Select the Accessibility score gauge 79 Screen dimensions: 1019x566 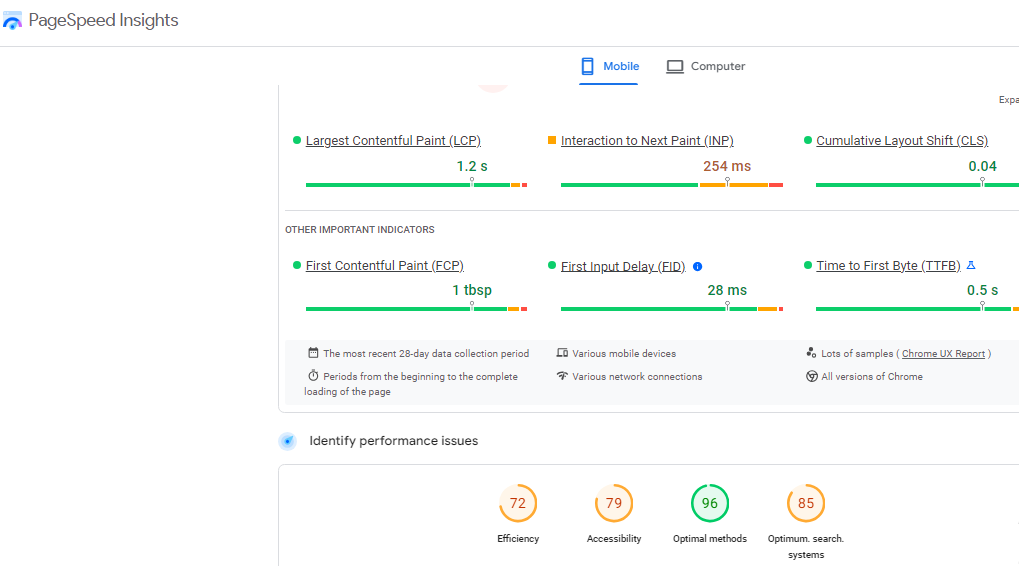pyautogui.click(x=614, y=503)
